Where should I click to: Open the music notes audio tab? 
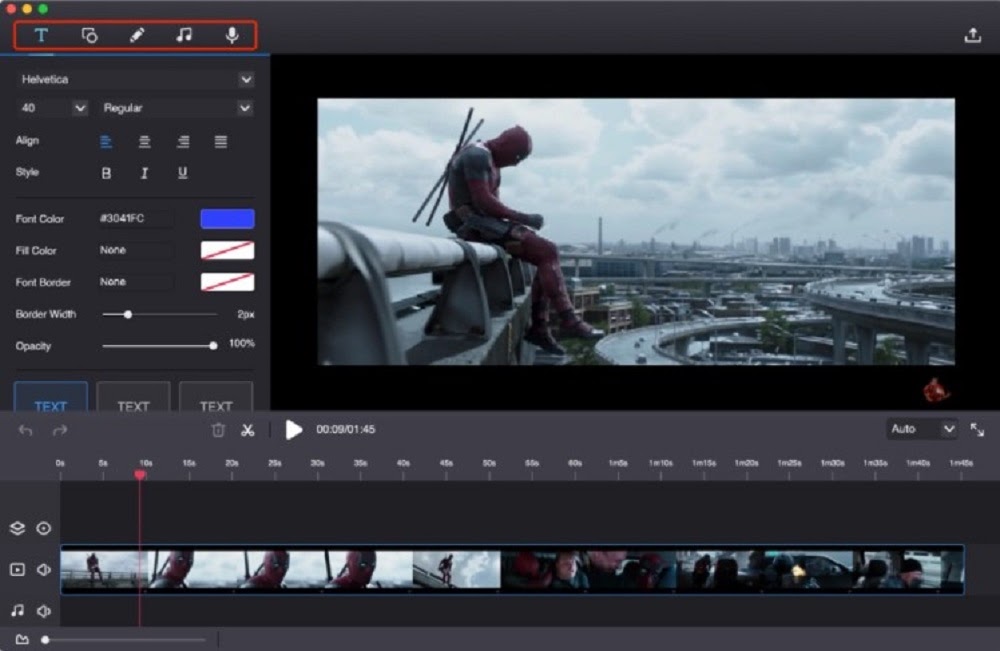click(x=184, y=35)
